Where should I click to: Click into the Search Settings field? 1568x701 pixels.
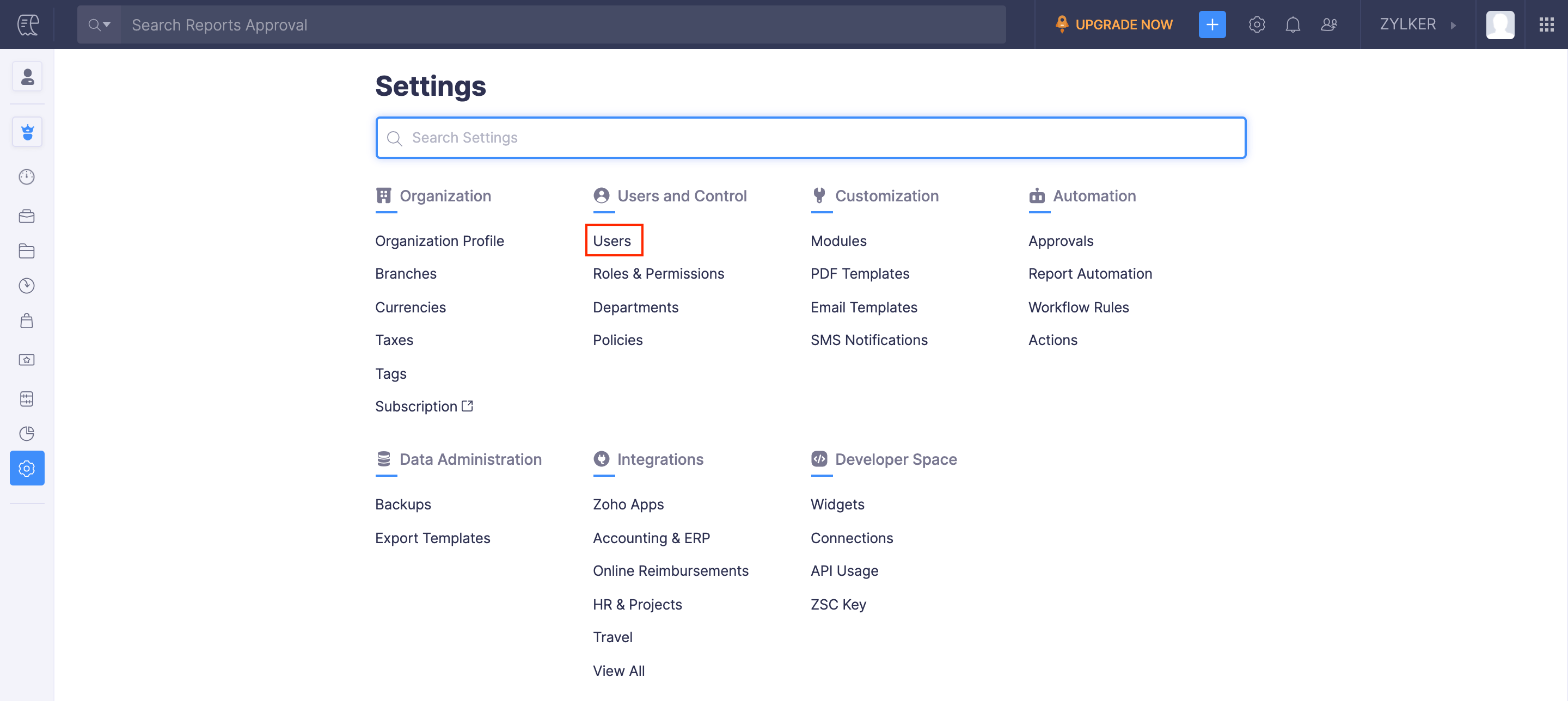(x=810, y=138)
